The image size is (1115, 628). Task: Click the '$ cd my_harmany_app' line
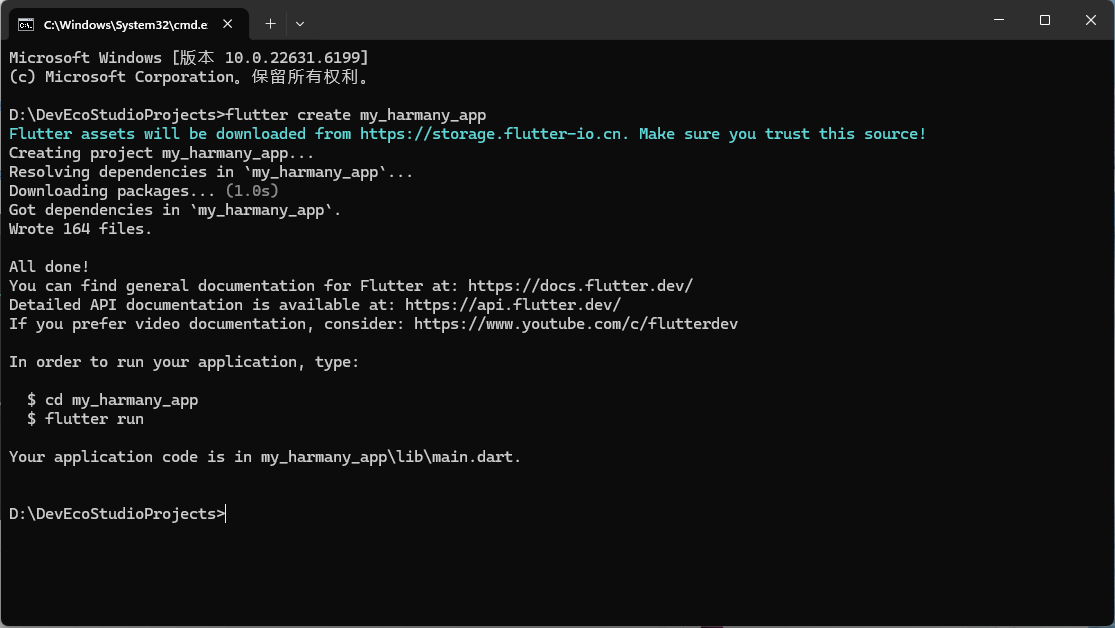[x=112, y=400]
